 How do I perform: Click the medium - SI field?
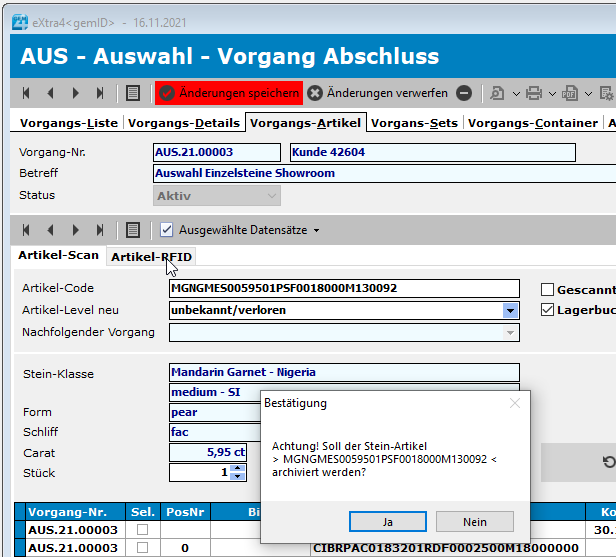click(215, 392)
